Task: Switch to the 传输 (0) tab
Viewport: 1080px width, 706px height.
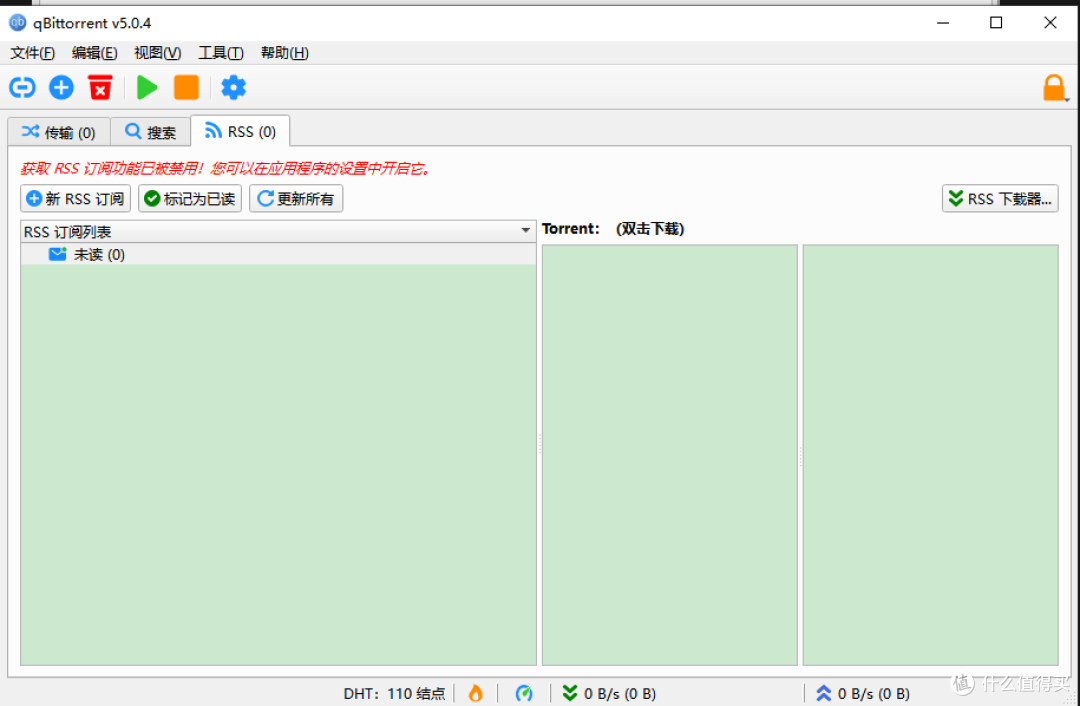Action: point(59,132)
